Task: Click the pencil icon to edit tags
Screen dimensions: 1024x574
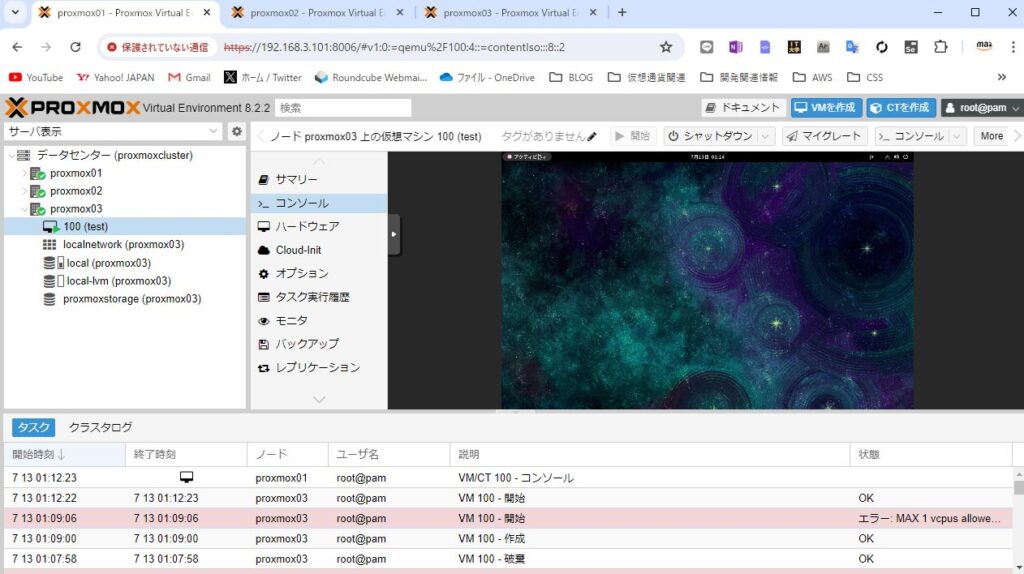Action: click(x=592, y=136)
